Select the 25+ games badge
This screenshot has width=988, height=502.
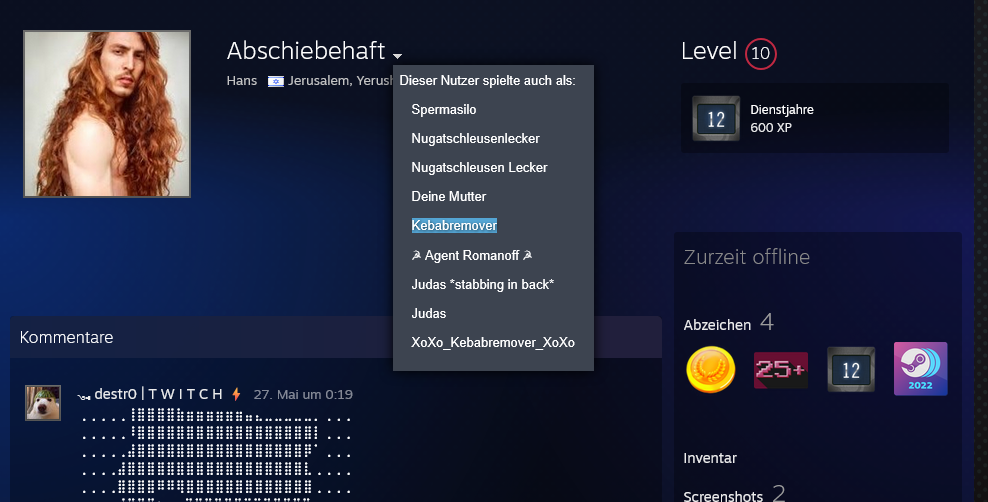pos(780,369)
